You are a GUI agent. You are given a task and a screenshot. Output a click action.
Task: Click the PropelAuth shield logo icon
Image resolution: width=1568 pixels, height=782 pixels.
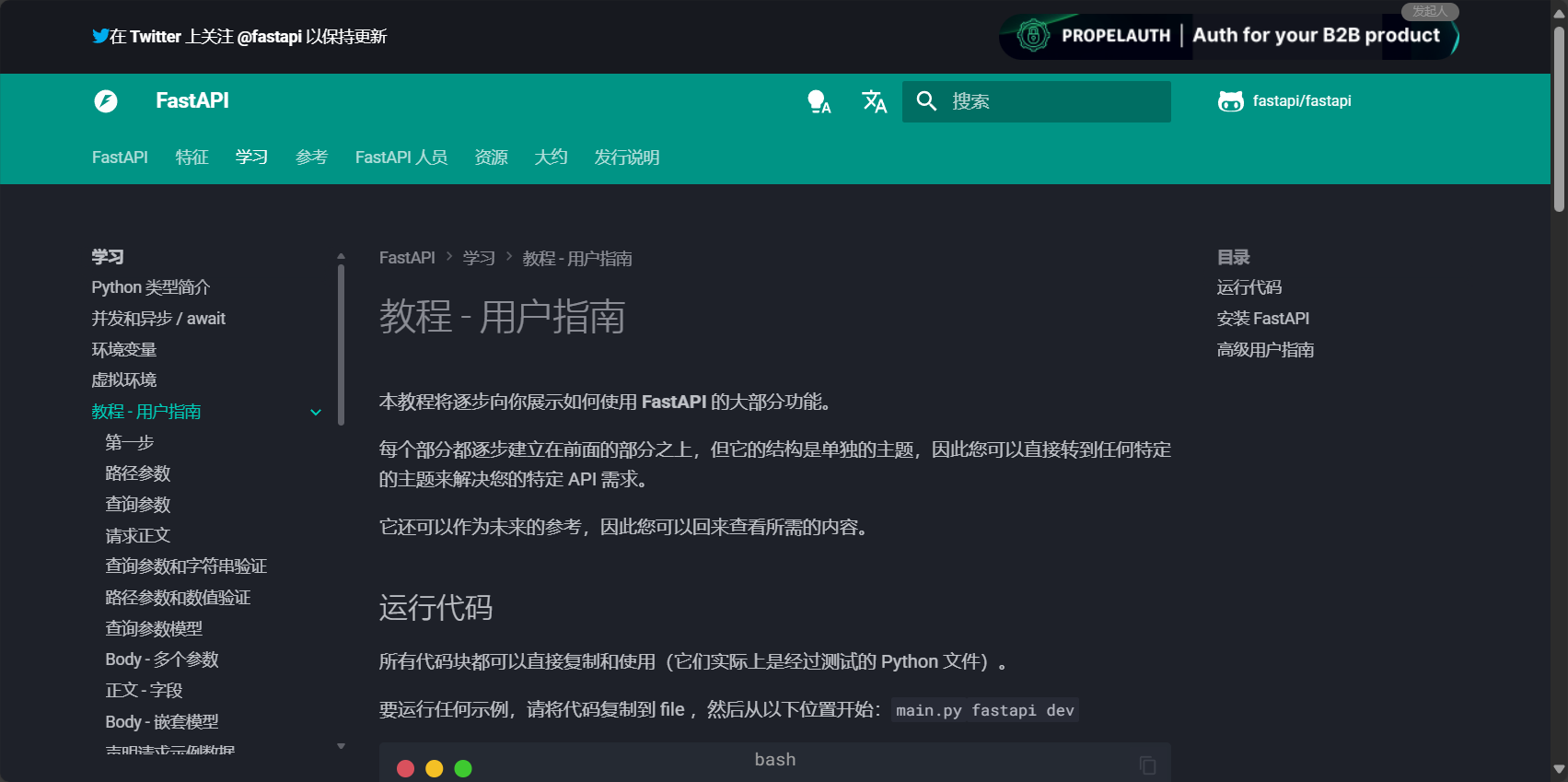point(1033,36)
